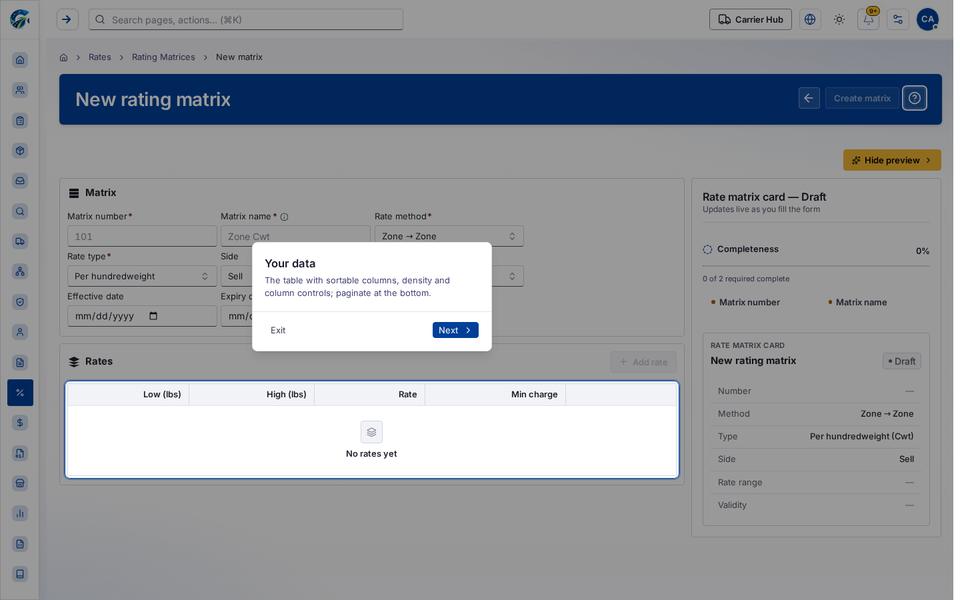The width and height of the screenshot is (960, 600).
Task: Click the Create matrix button
Action: [862, 99]
